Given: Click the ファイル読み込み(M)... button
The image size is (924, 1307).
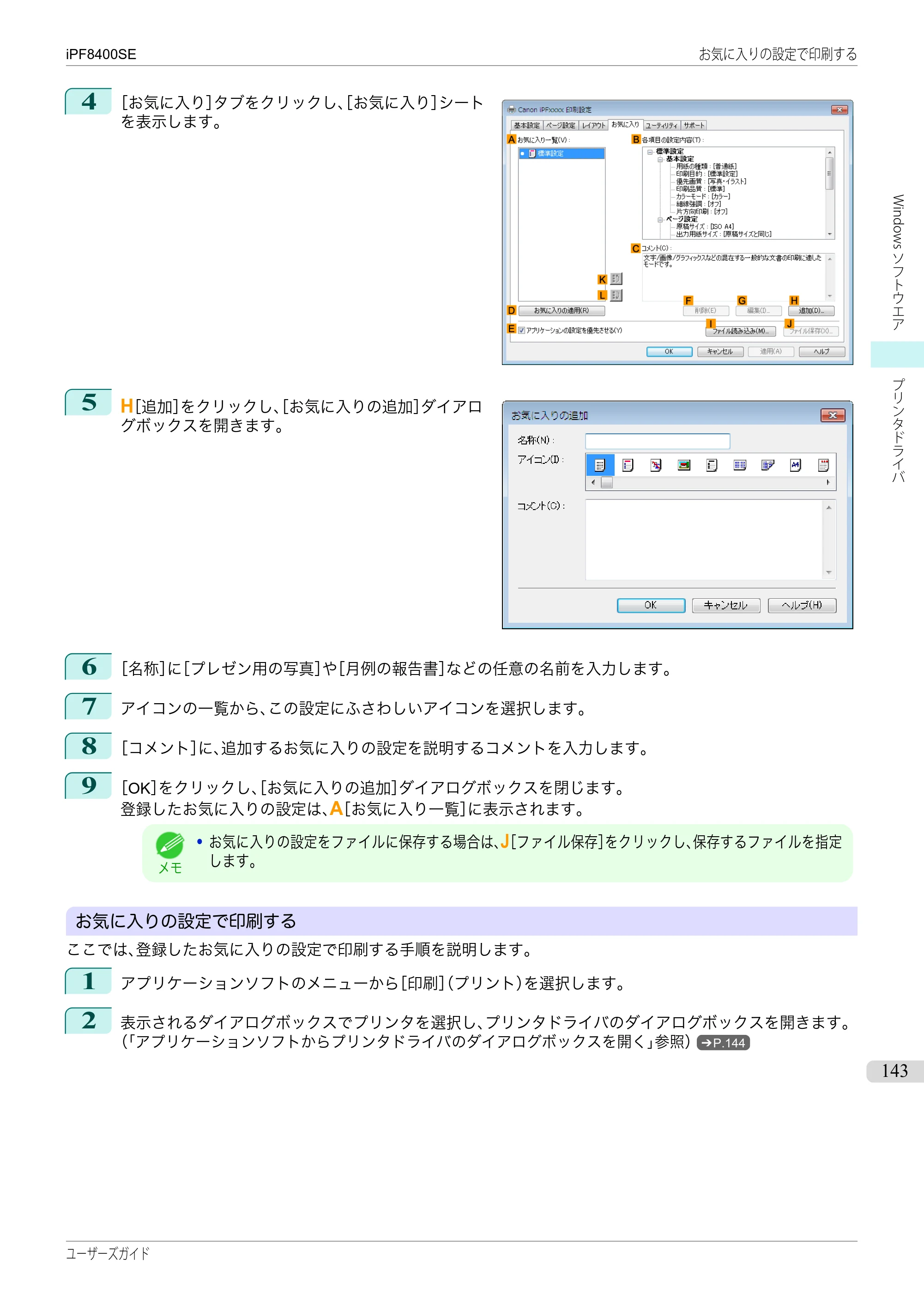Looking at the screenshot, I should (741, 331).
